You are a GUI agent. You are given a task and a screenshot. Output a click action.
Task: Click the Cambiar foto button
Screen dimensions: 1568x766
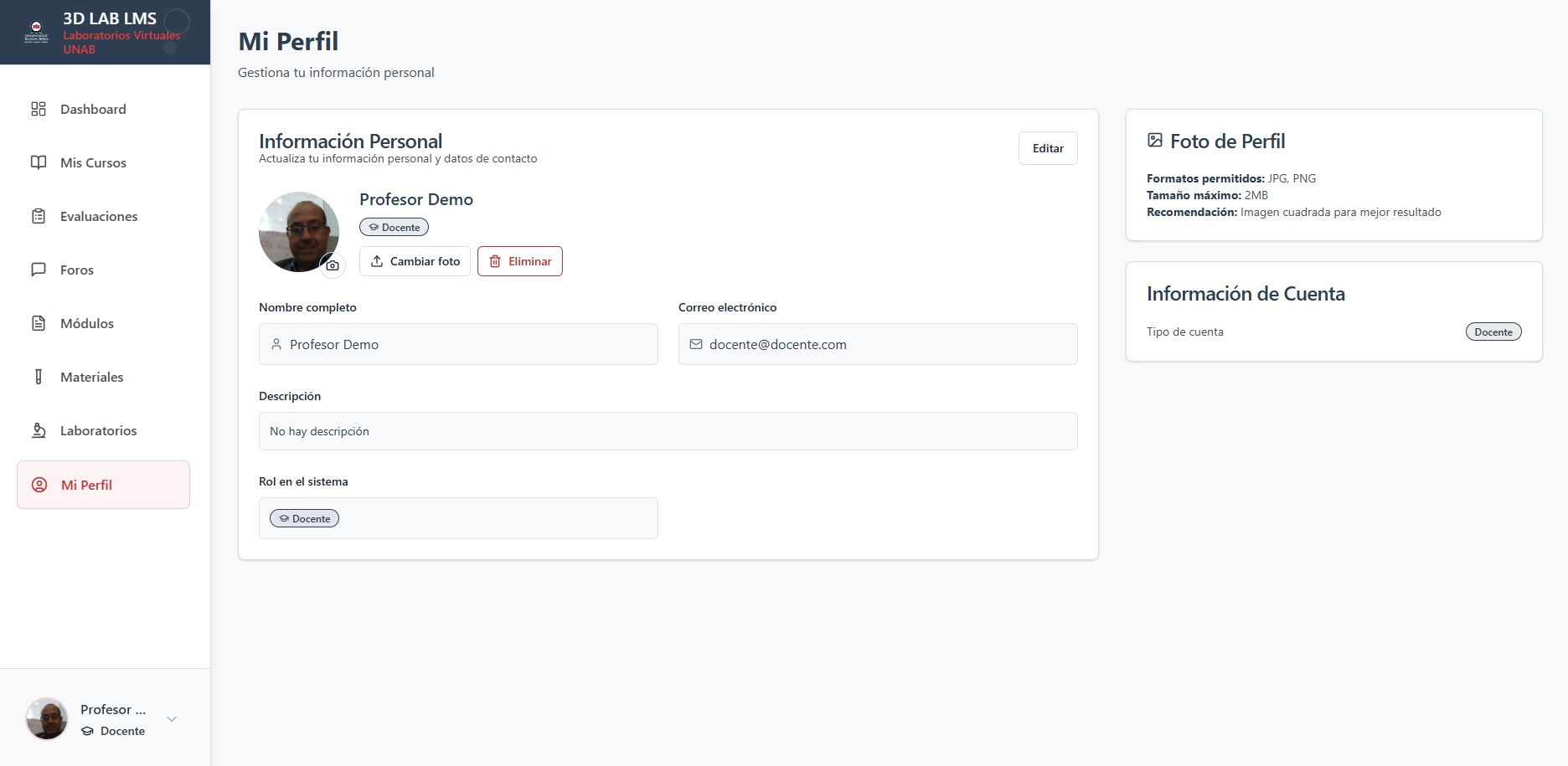pos(415,261)
